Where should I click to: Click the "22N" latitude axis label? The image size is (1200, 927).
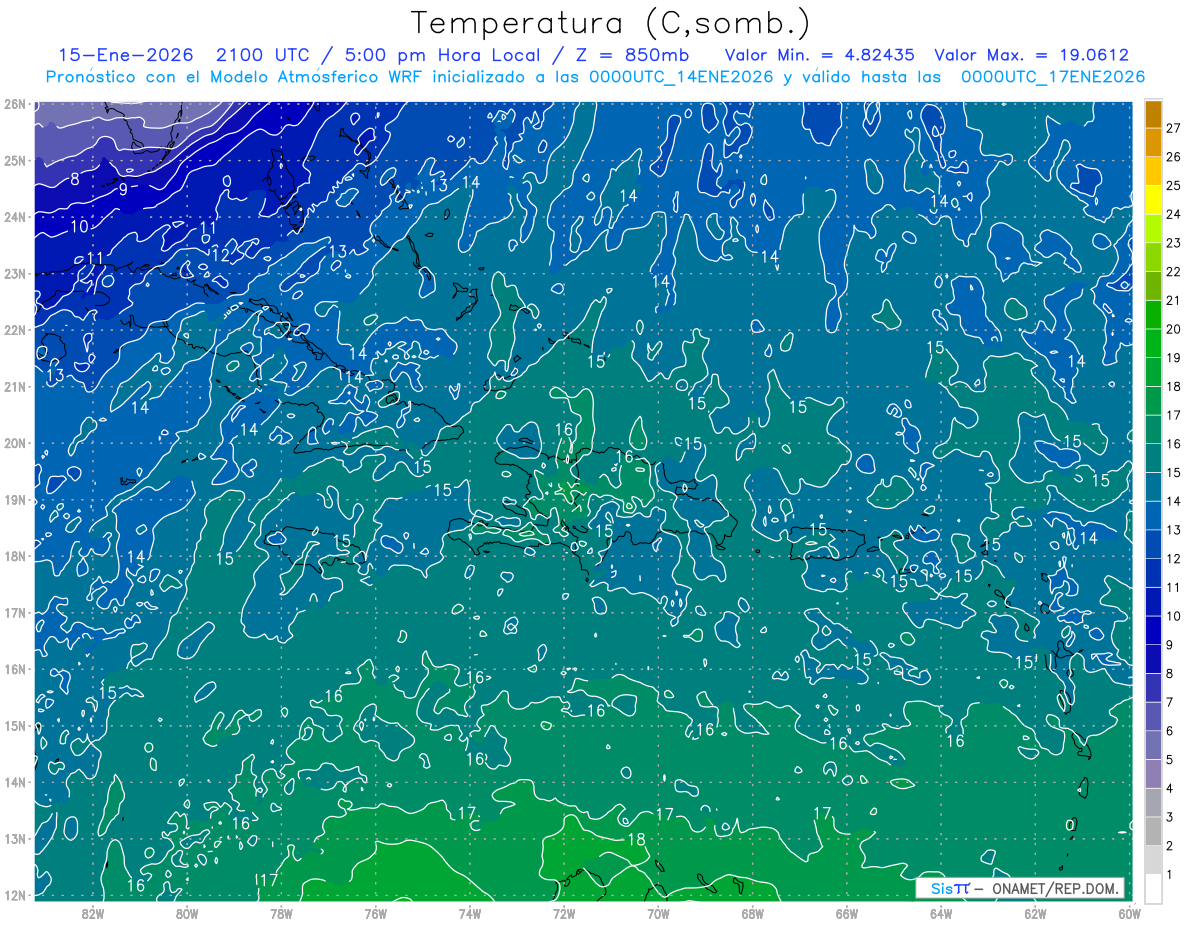[15, 330]
